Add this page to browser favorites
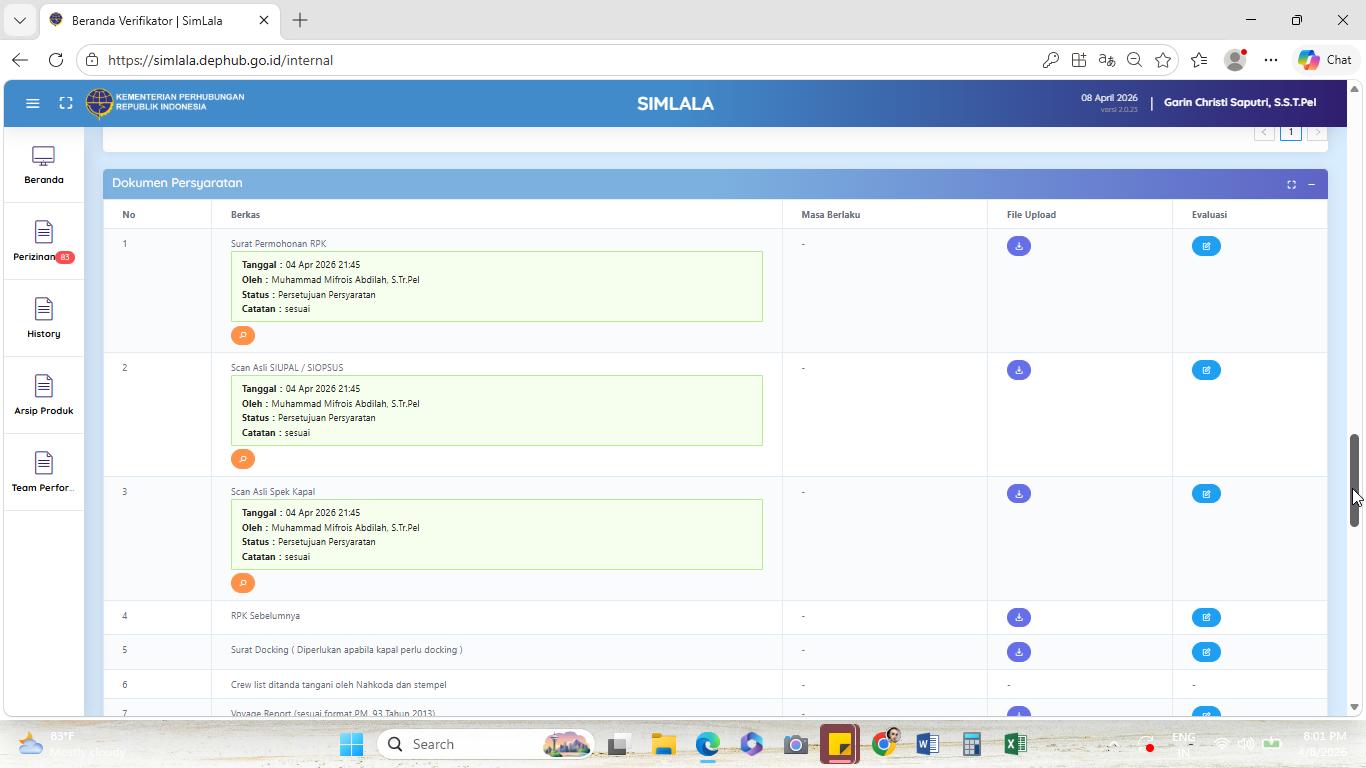Viewport: 1366px width, 768px height. click(x=1162, y=60)
